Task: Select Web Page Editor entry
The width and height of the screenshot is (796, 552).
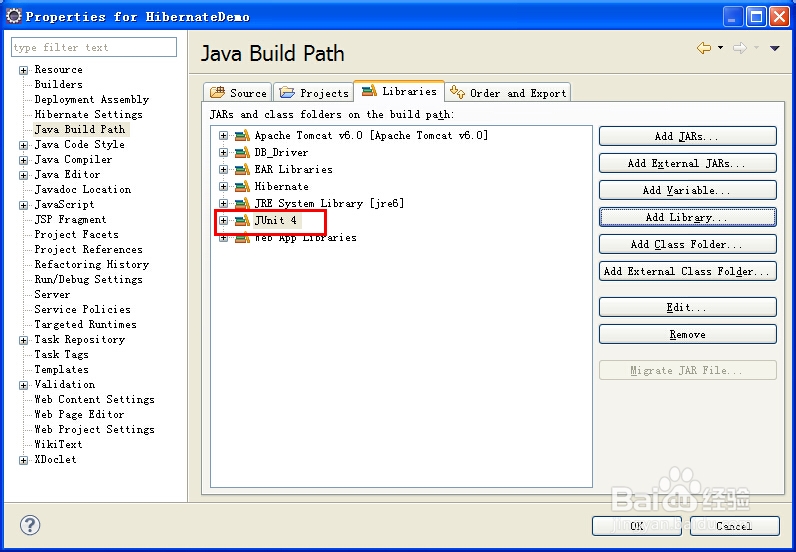Action: click(x=79, y=414)
